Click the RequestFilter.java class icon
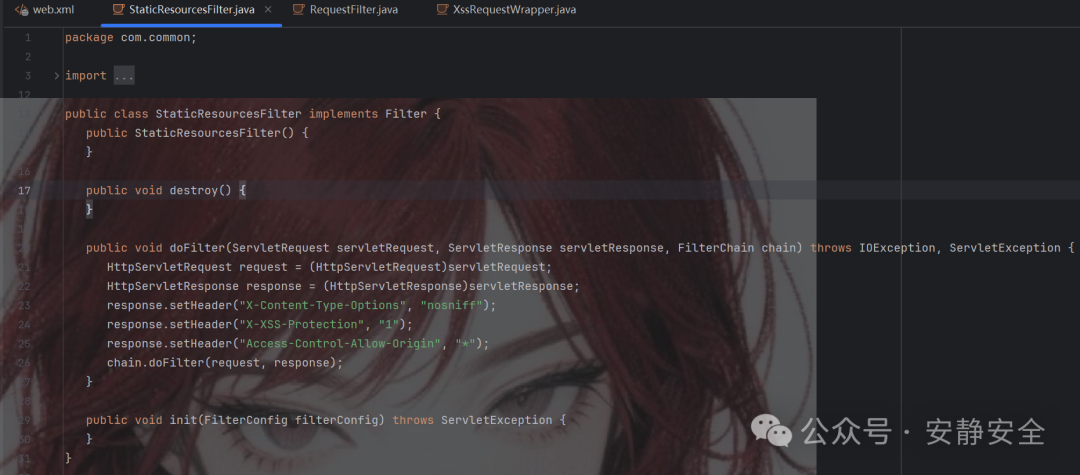This screenshot has width=1080, height=475. point(298,10)
